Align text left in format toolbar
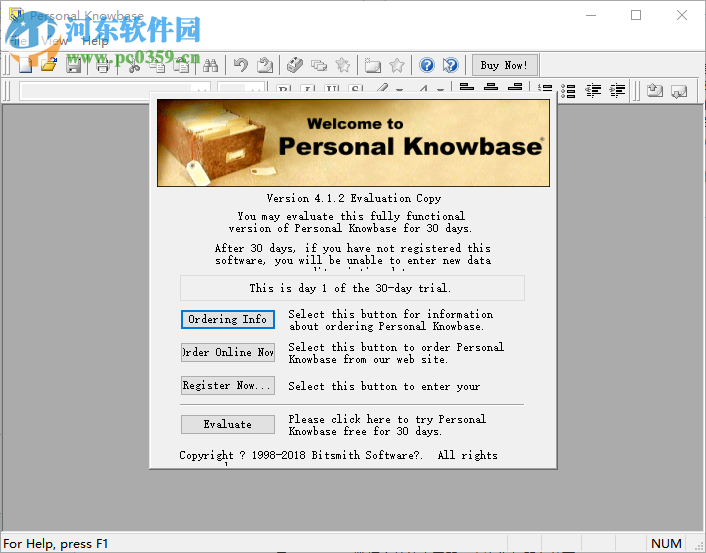The image size is (706, 553). tap(466, 88)
